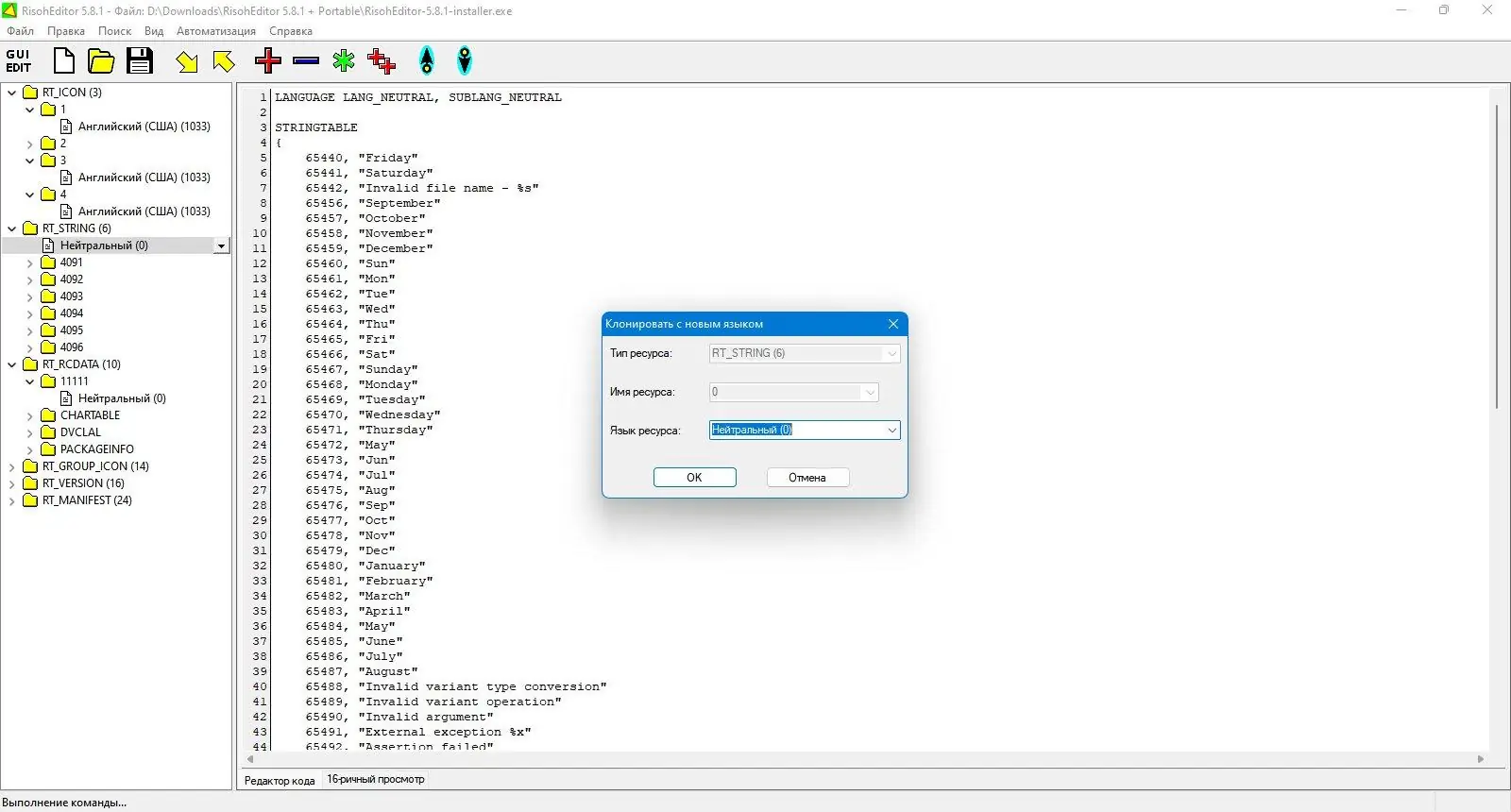Select folder 4096 in the tree

(72, 347)
